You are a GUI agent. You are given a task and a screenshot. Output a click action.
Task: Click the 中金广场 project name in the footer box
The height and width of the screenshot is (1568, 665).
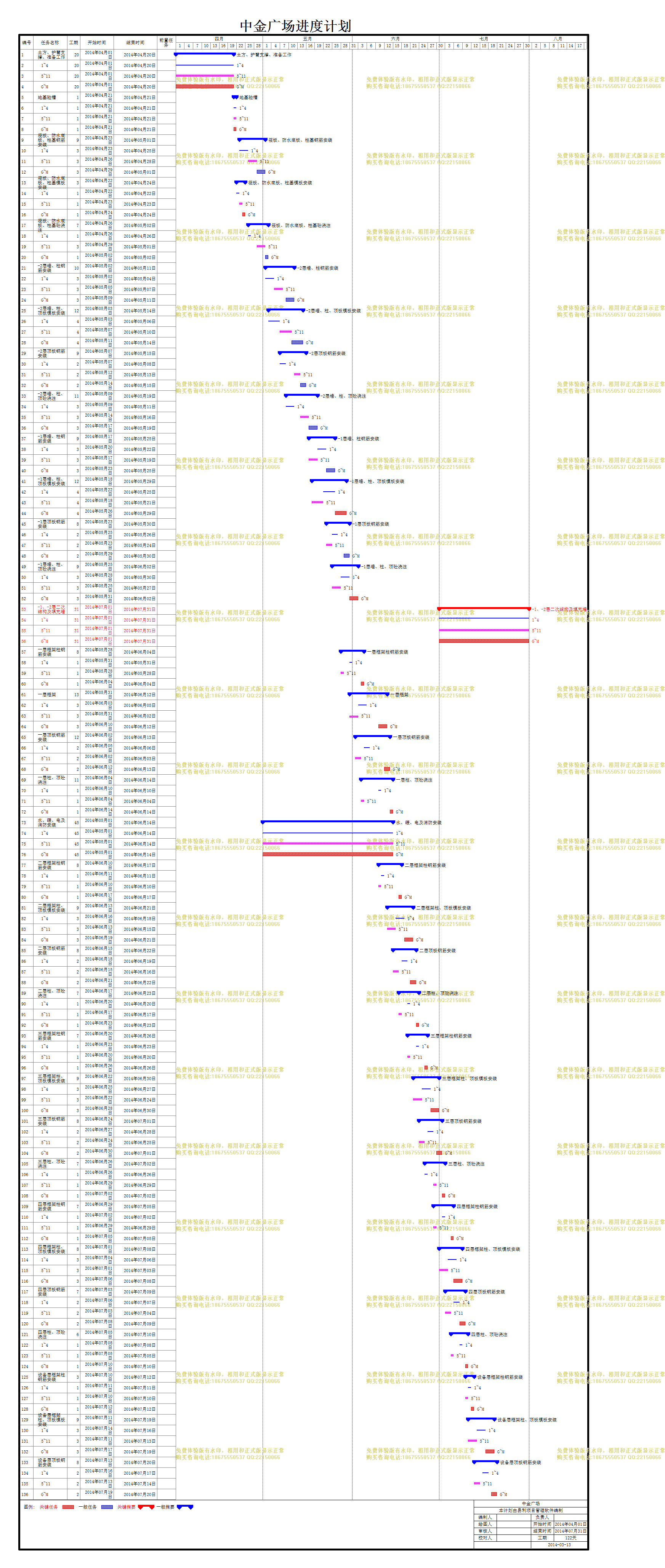(x=530, y=1504)
